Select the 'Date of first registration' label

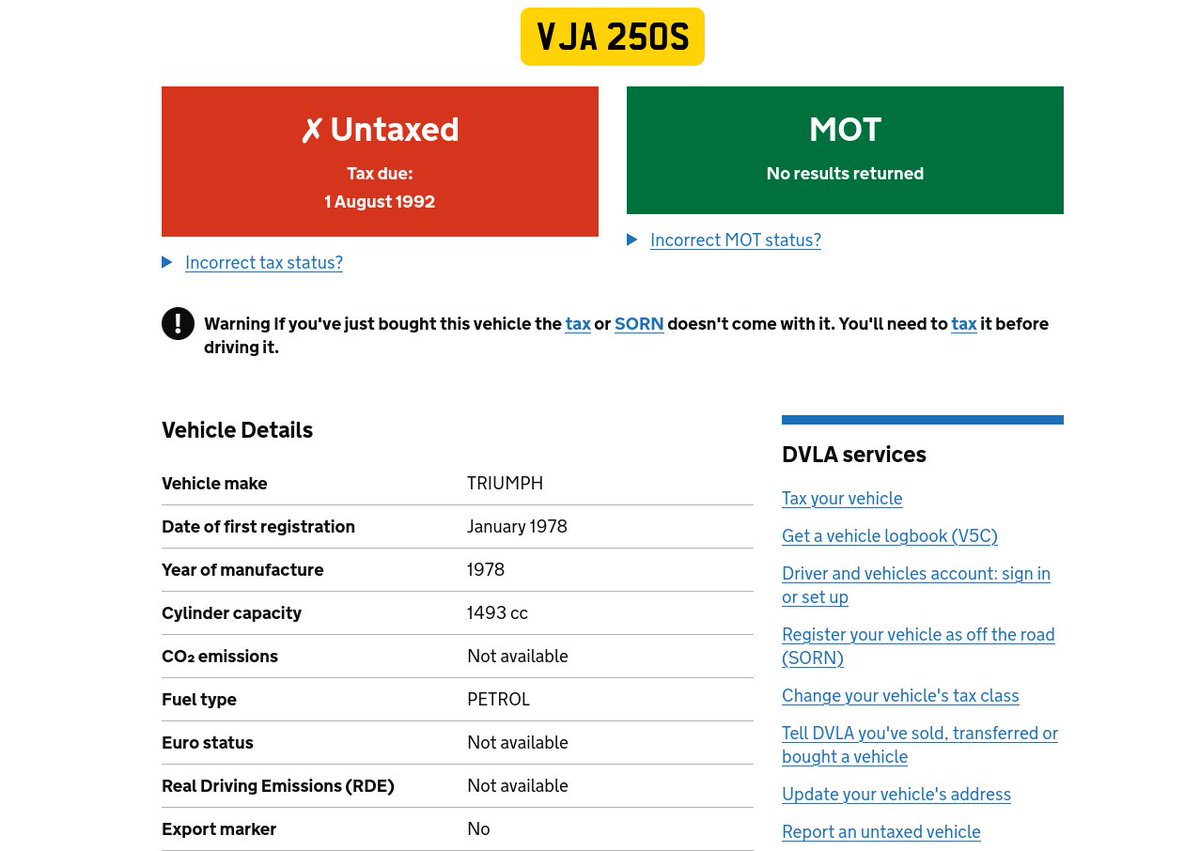click(x=258, y=526)
